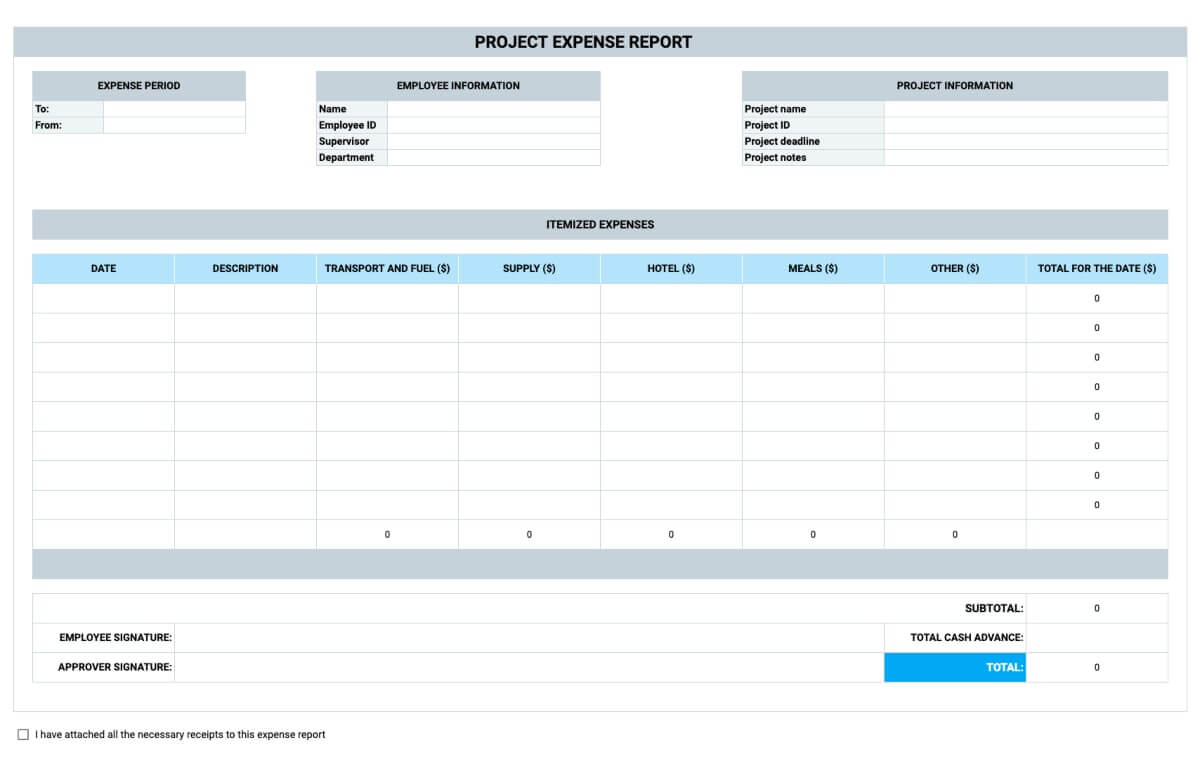Select the DATE column header
The width and height of the screenshot is (1200, 757).
104,269
